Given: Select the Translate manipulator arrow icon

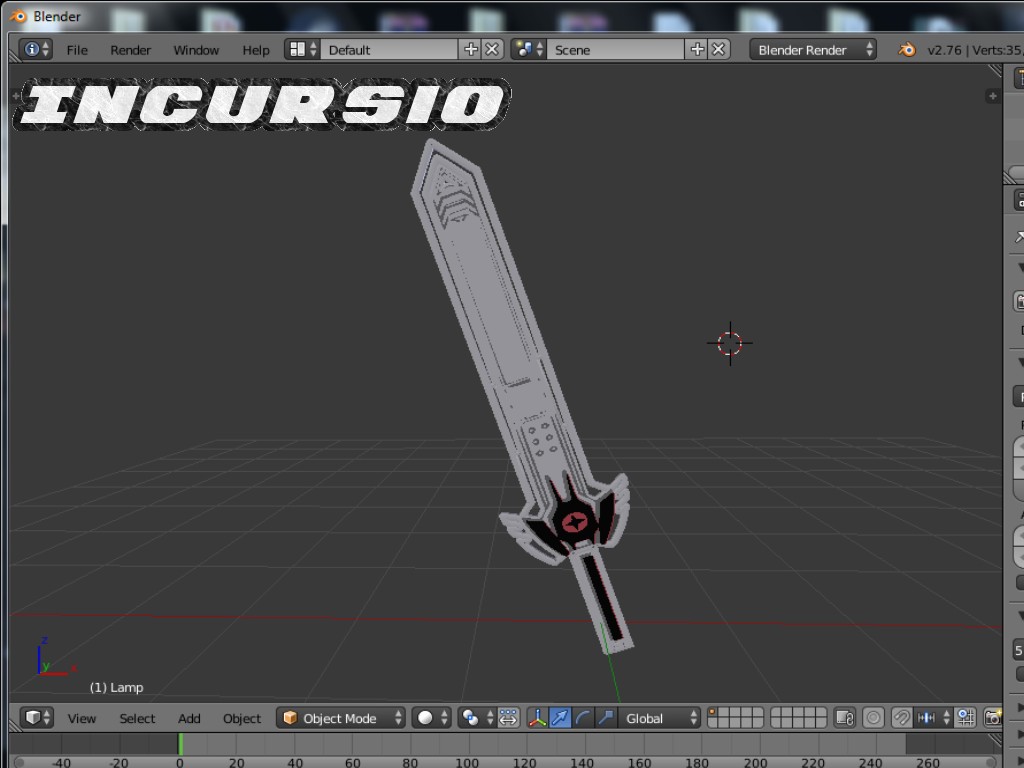Looking at the screenshot, I should click(x=558, y=717).
